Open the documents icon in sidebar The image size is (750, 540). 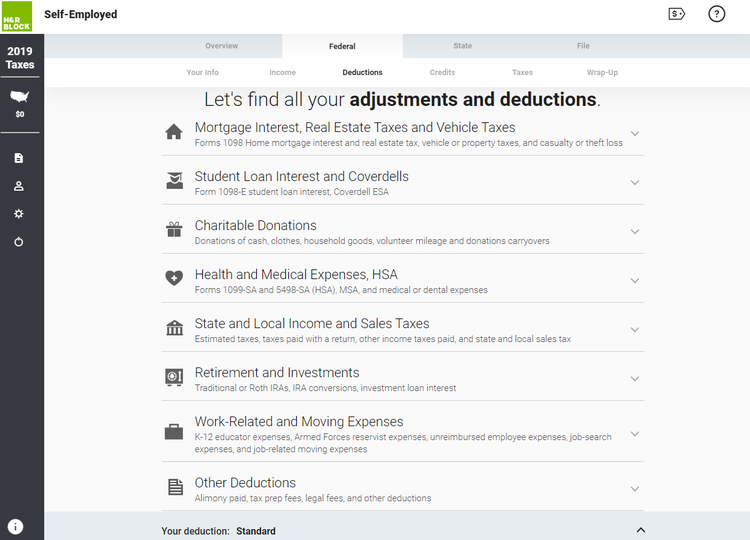point(19,158)
